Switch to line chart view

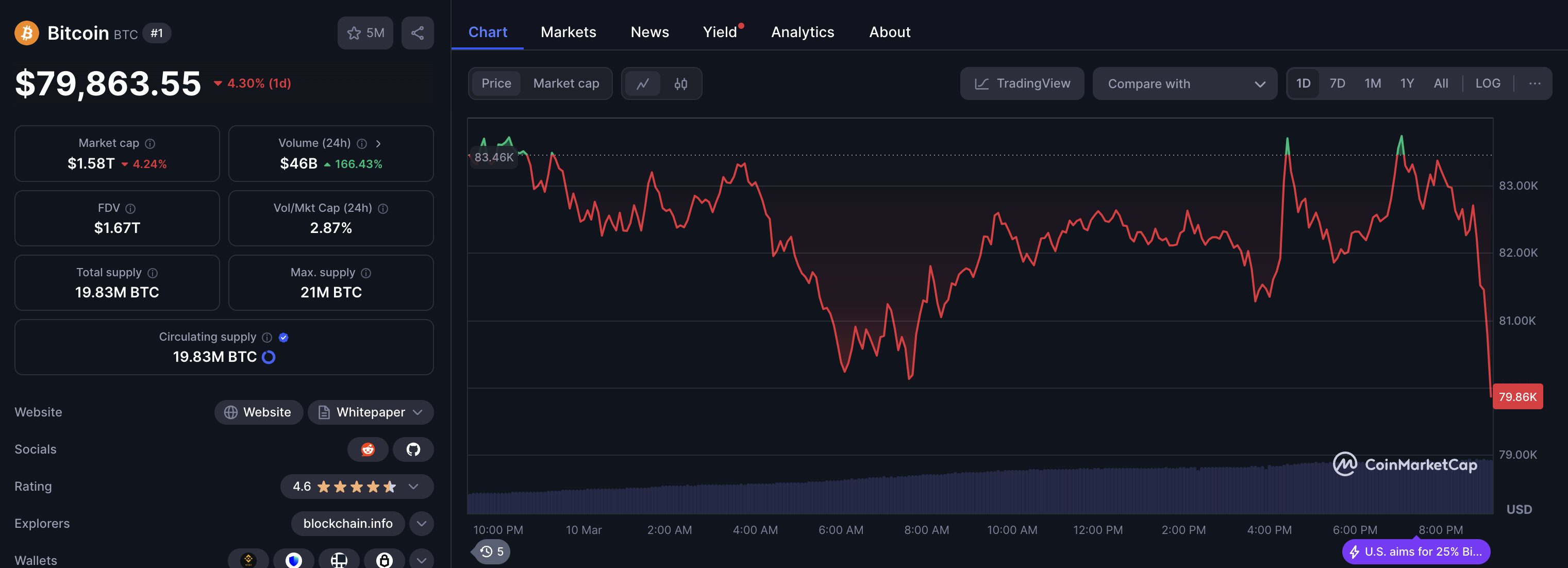(643, 83)
